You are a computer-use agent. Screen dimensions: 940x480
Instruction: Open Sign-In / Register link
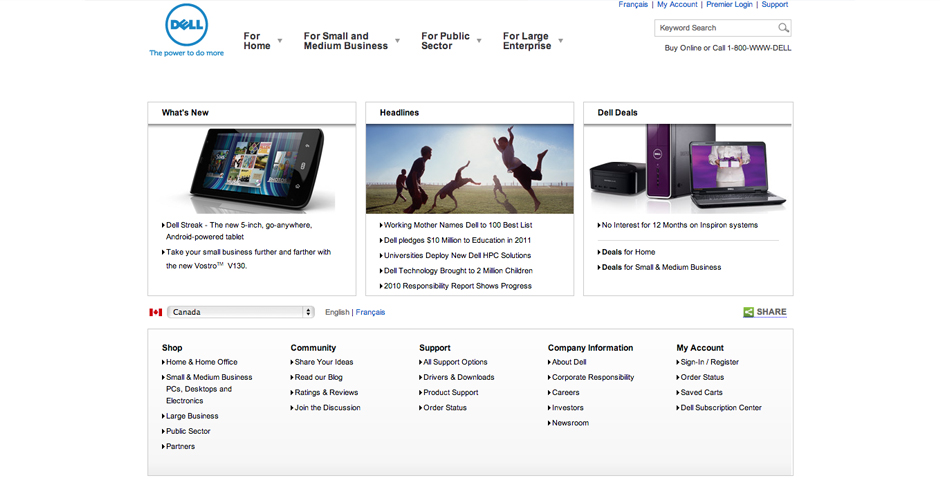[x=709, y=362]
